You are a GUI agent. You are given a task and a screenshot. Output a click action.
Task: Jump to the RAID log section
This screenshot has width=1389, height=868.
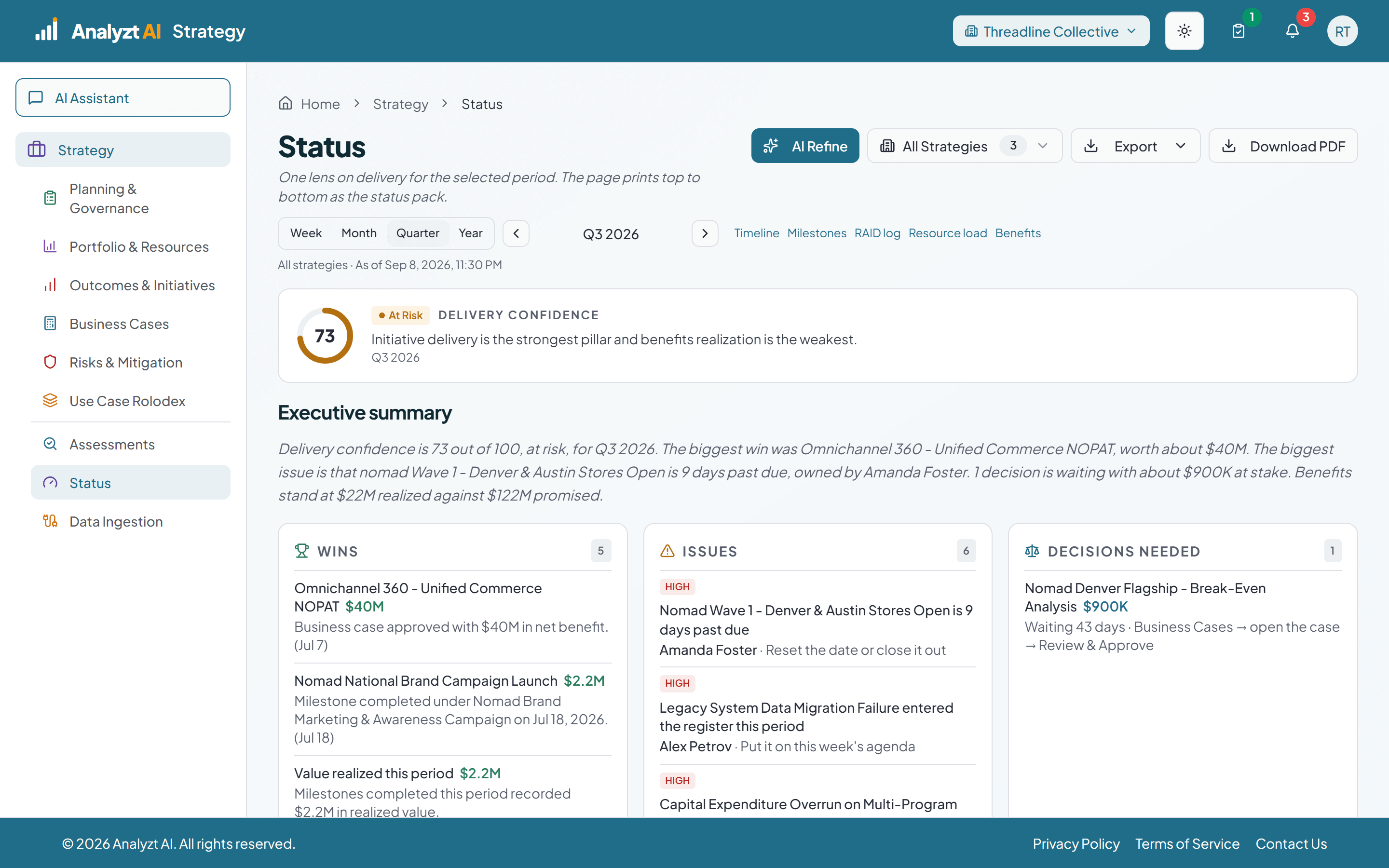pos(877,233)
